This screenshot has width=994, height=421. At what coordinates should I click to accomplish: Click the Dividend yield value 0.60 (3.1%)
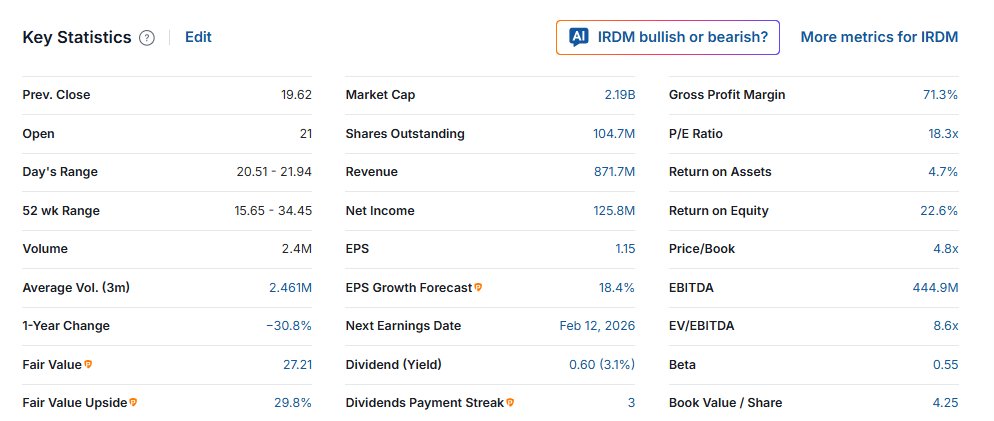point(602,365)
